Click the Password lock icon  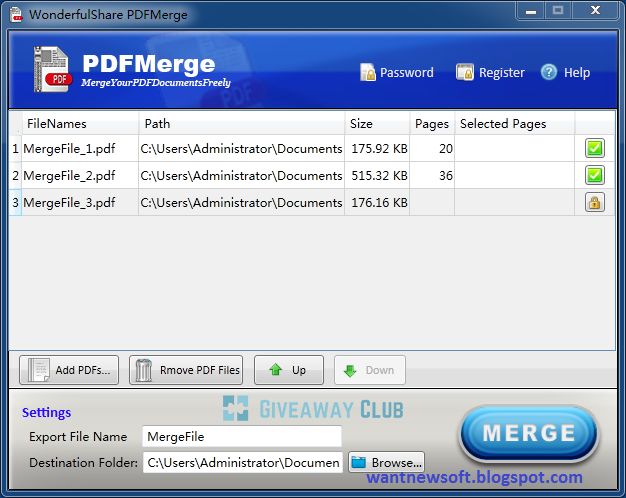point(368,72)
